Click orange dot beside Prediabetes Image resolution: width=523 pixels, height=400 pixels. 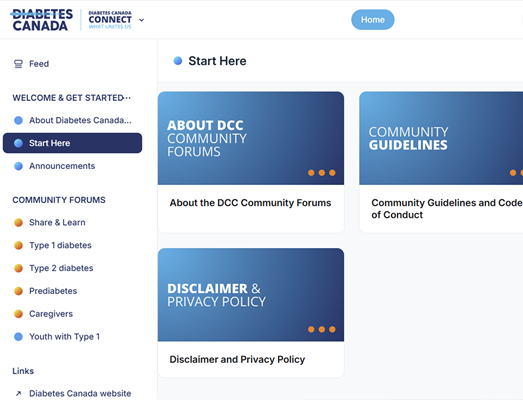tap(18, 291)
